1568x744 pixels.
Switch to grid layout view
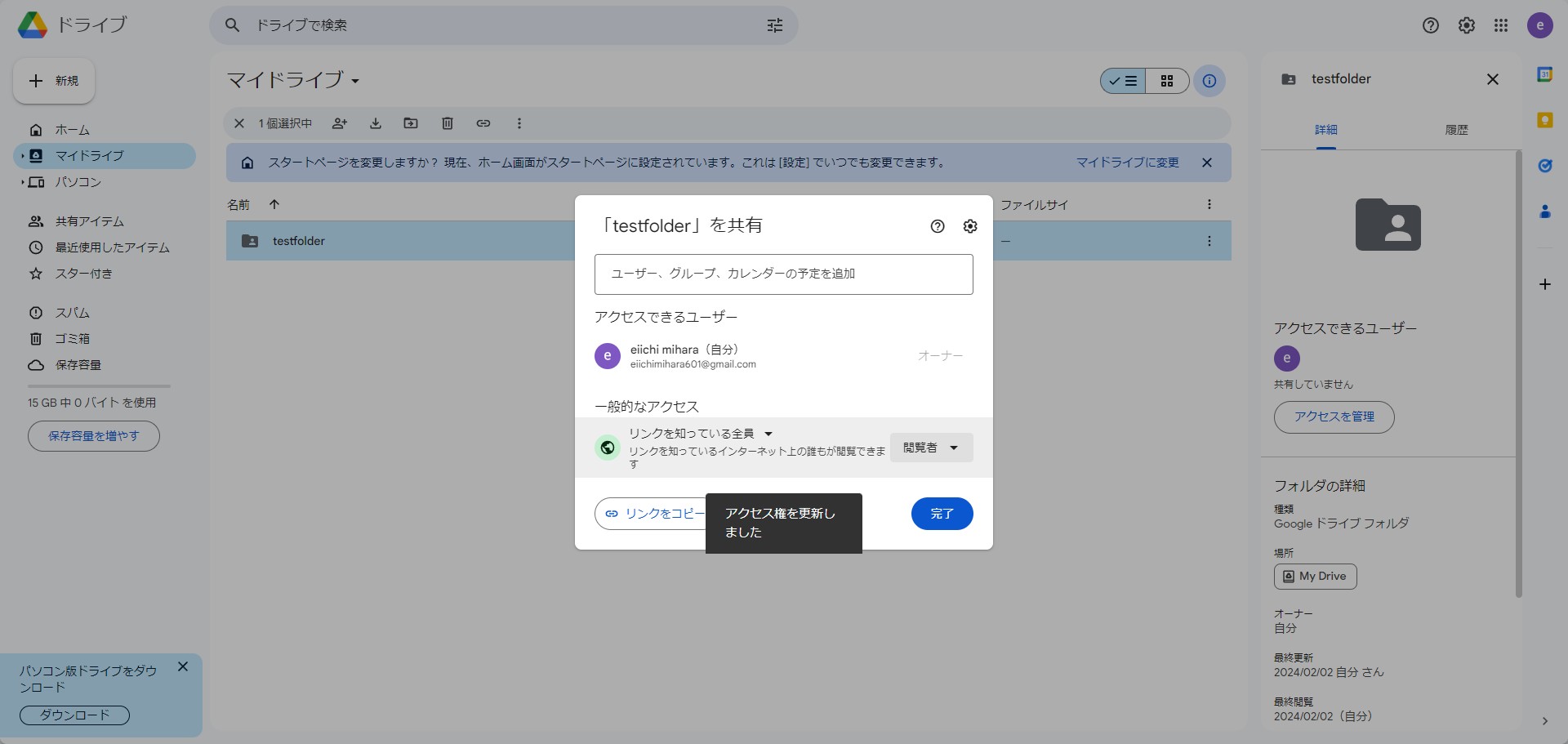(1167, 81)
